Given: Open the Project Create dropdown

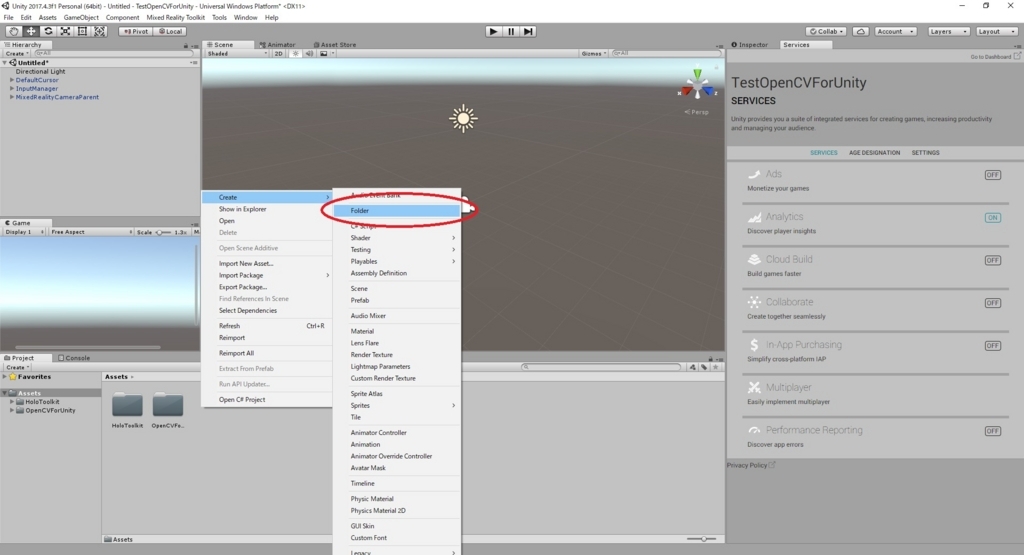Looking at the screenshot, I should pos(18,368).
